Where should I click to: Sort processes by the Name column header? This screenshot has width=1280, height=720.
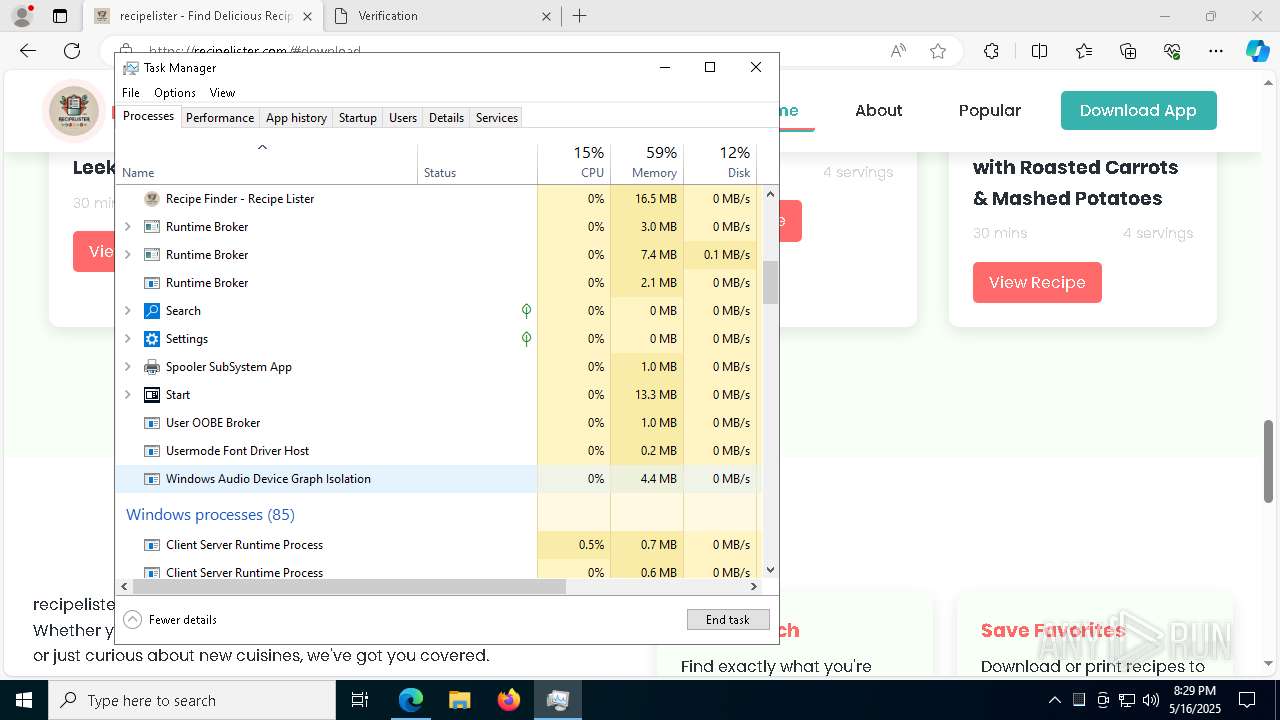268,164
